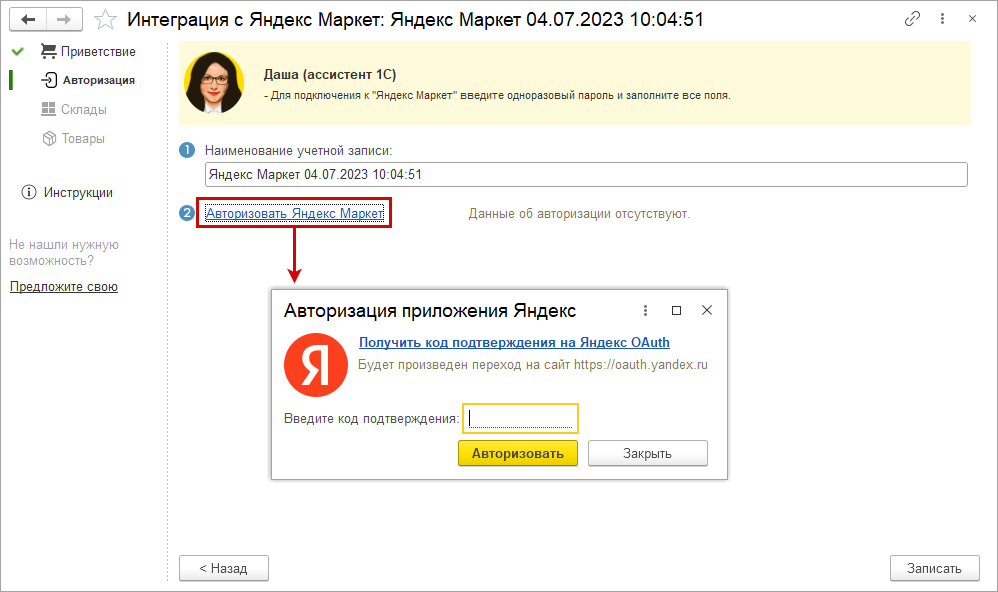Open the Товары step
This screenshot has height=592, width=998.
(83, 139)
